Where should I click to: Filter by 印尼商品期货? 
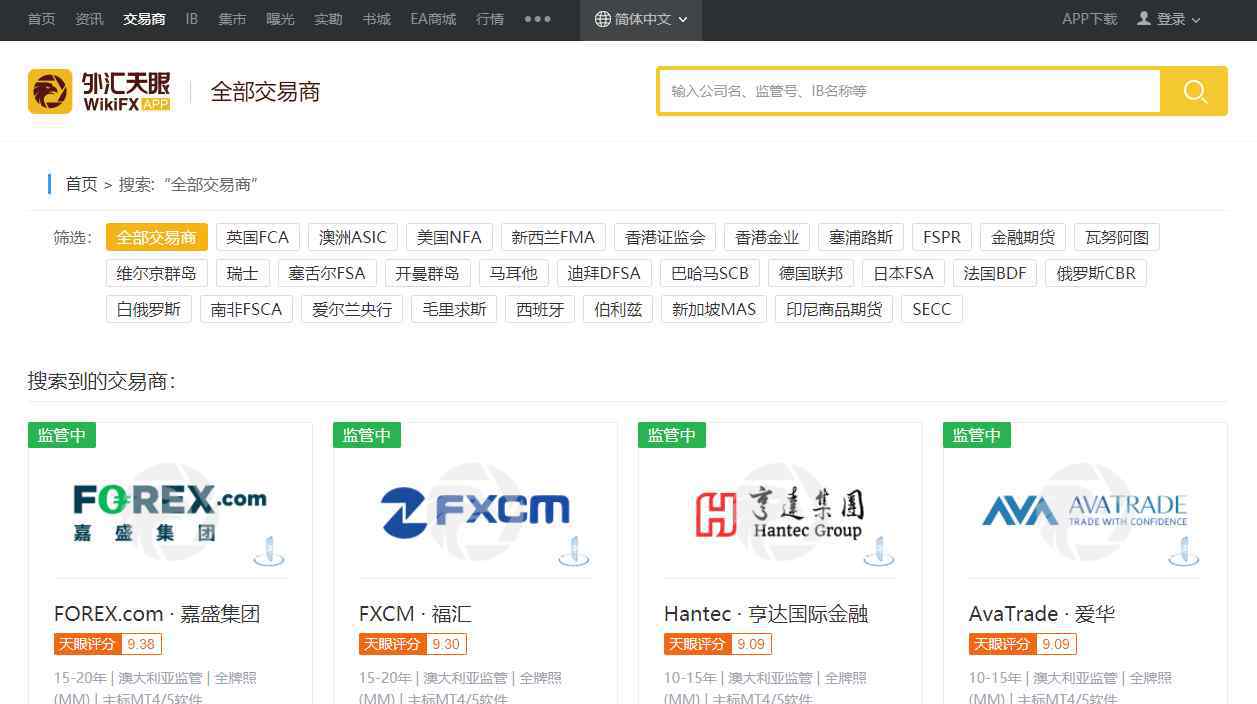coord(834,309)
